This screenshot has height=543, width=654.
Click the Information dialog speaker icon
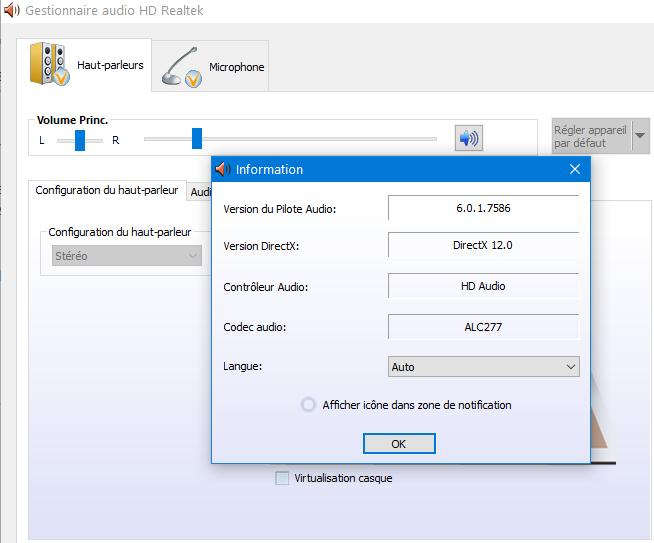(x=223, y=169)
